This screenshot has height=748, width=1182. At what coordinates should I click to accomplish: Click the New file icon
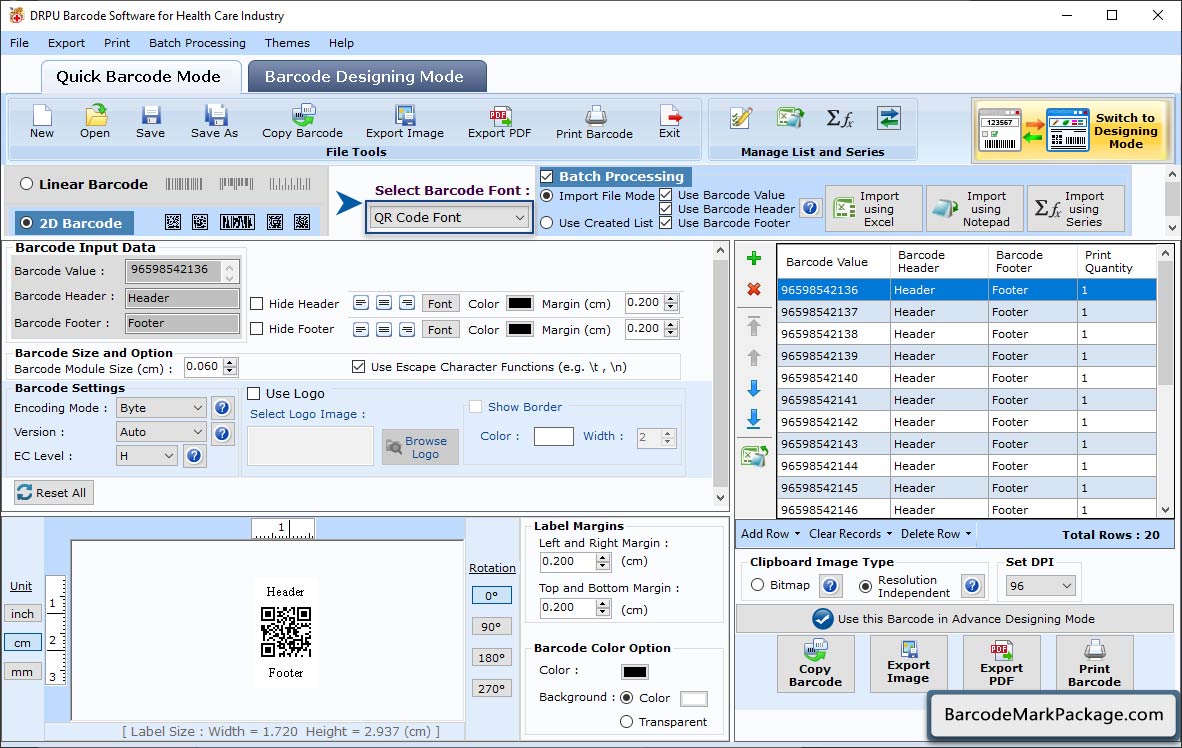pos(41,122)
